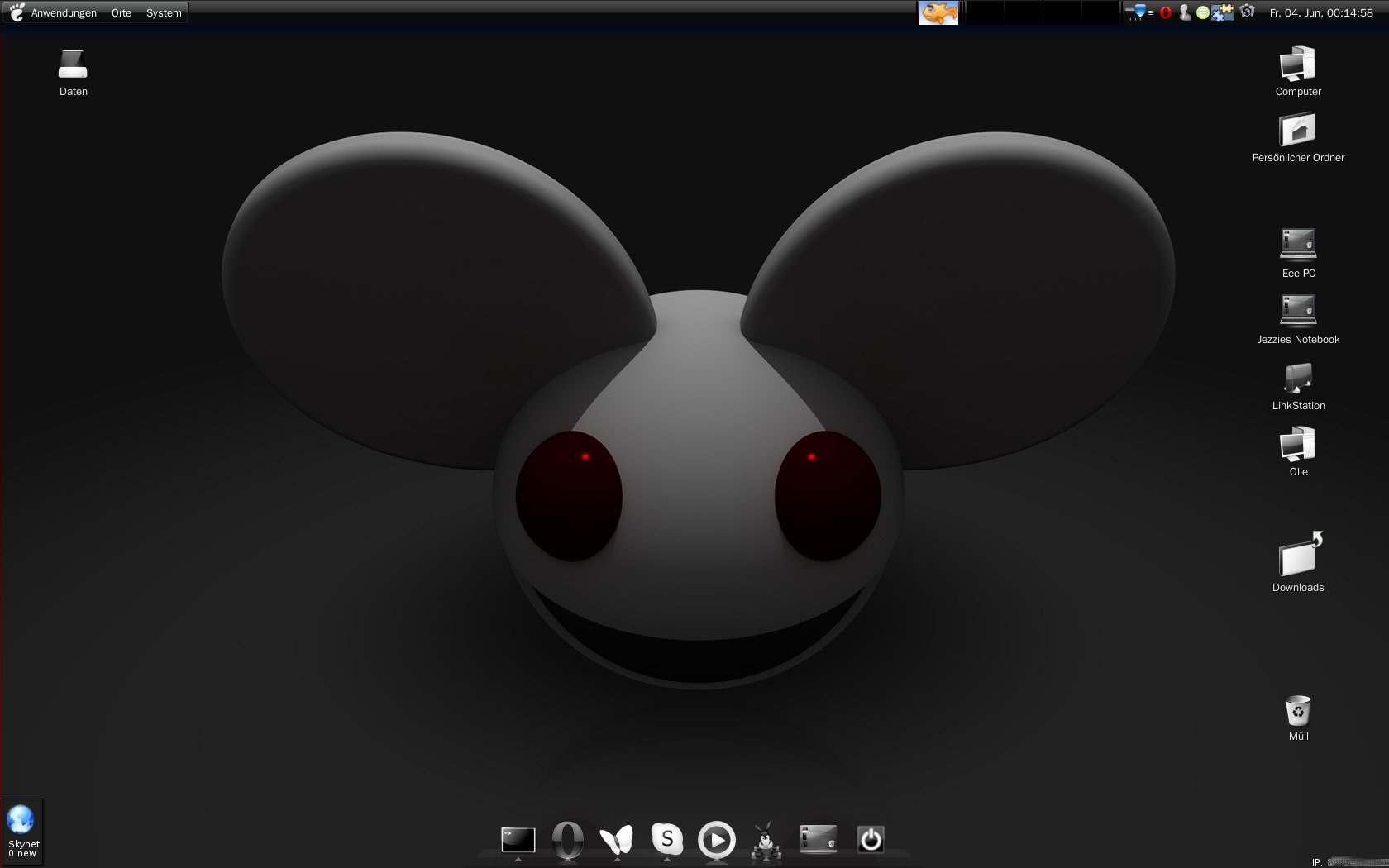
Task: Select the LinkStation drive icon
Action: point(1298,378)
